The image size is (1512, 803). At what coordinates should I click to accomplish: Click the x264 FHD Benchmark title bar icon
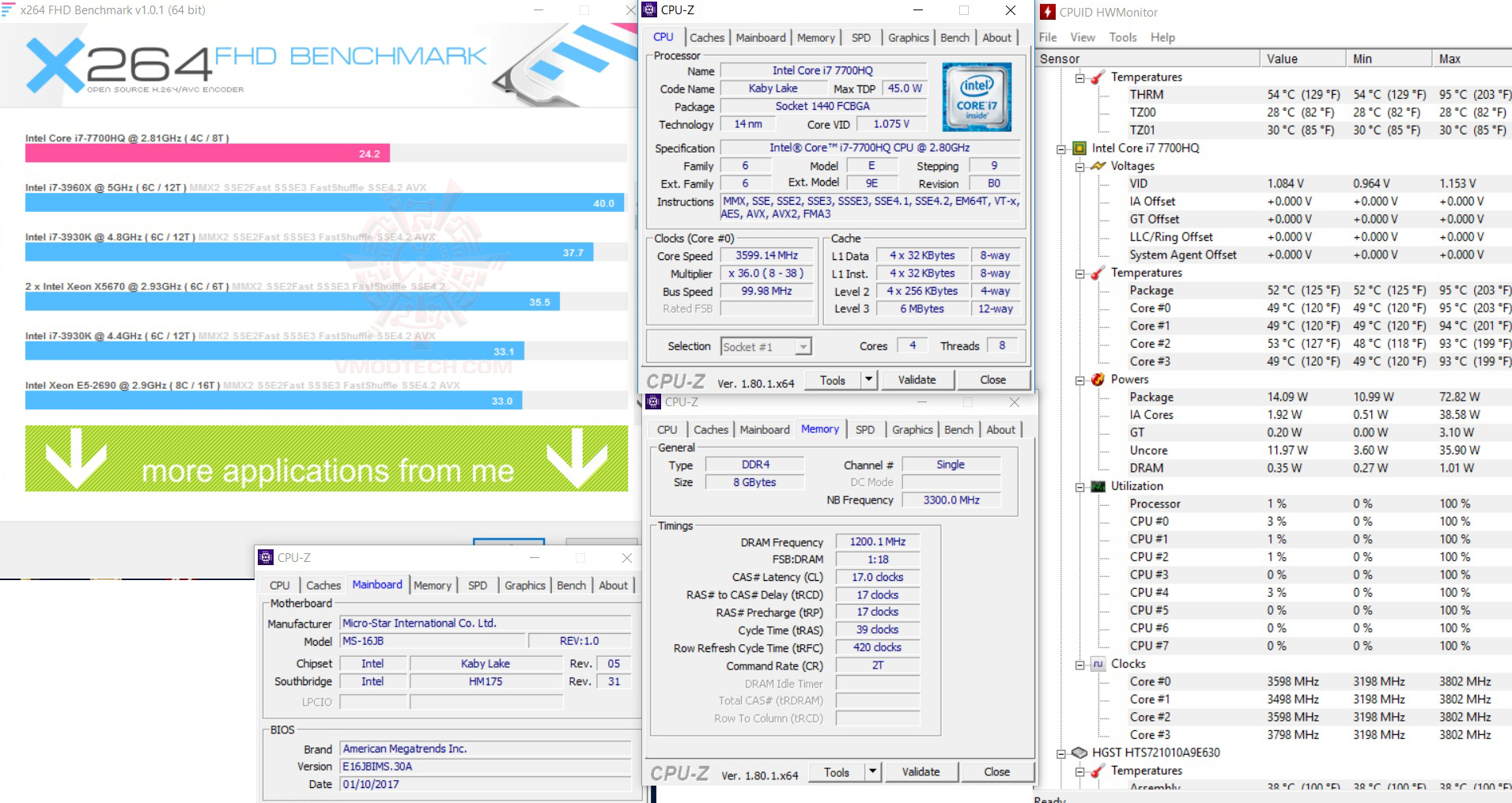[x=9, y=10]
